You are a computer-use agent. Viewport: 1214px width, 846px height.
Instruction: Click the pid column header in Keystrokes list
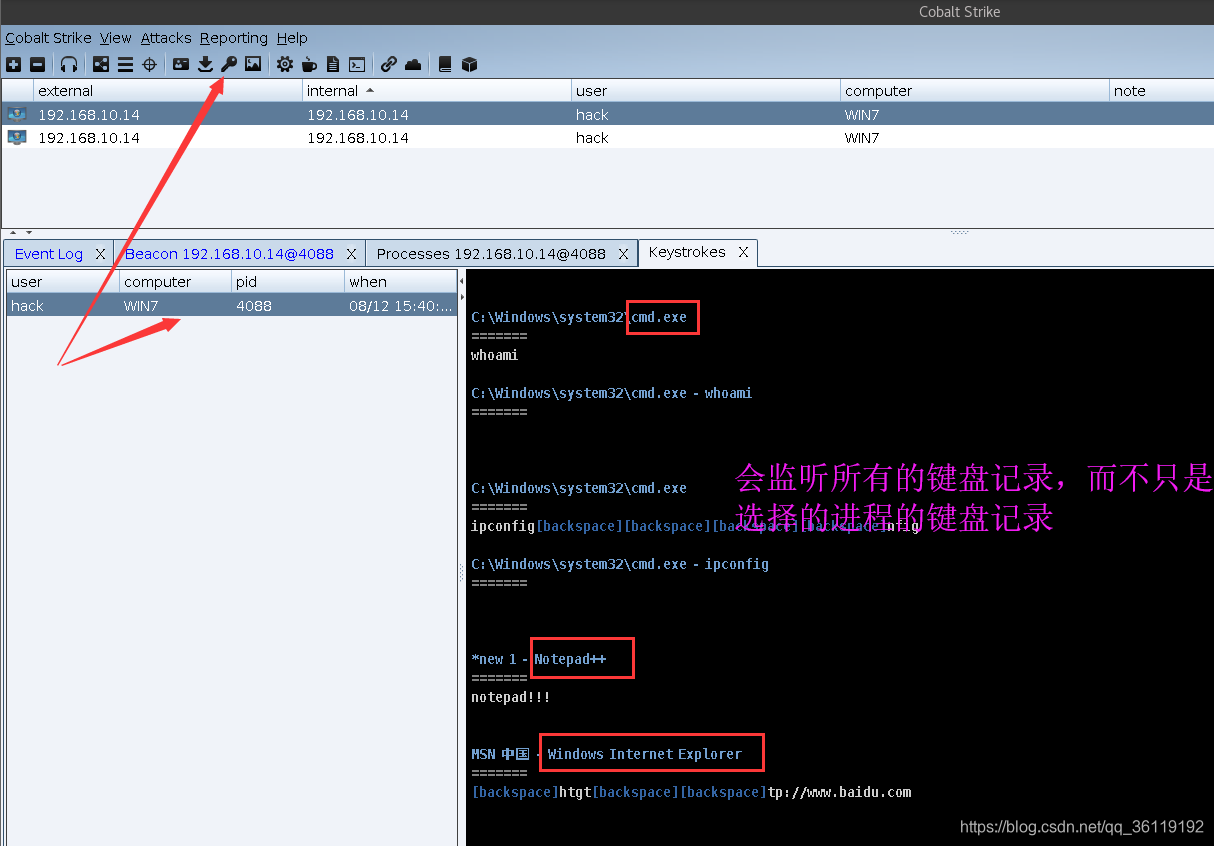[x=288, y=282]
